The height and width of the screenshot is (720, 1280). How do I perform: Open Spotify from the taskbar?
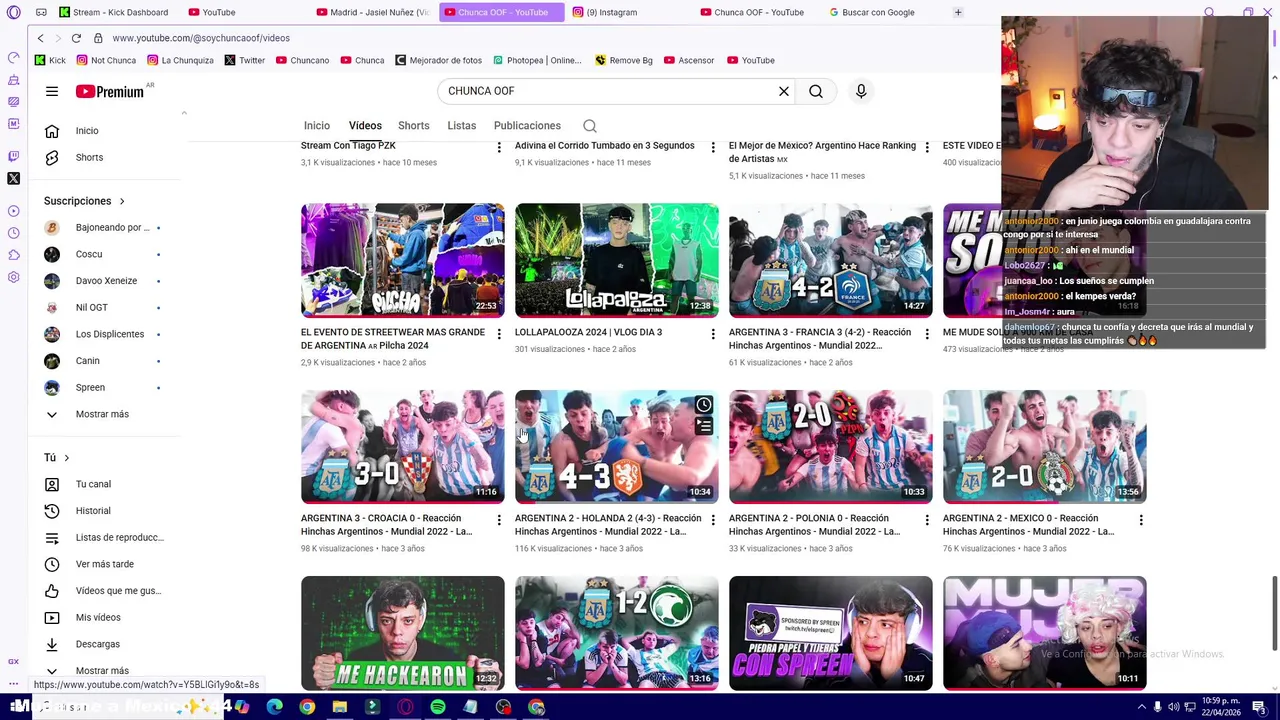pyautogui.click(x=437, y=707)
